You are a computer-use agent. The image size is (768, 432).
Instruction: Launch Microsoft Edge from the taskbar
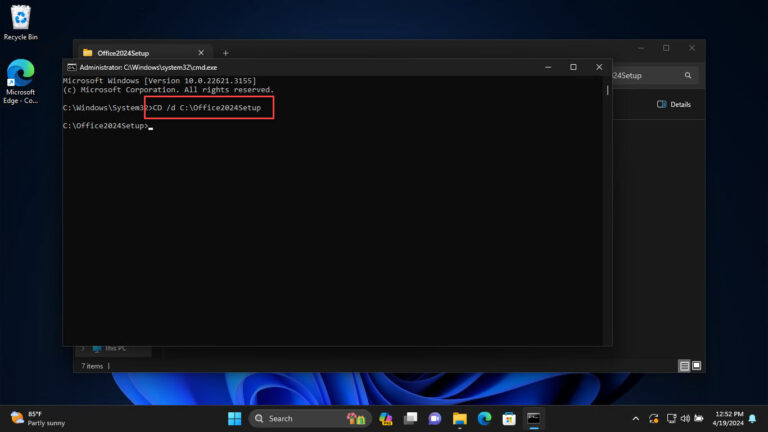[485, 418]
